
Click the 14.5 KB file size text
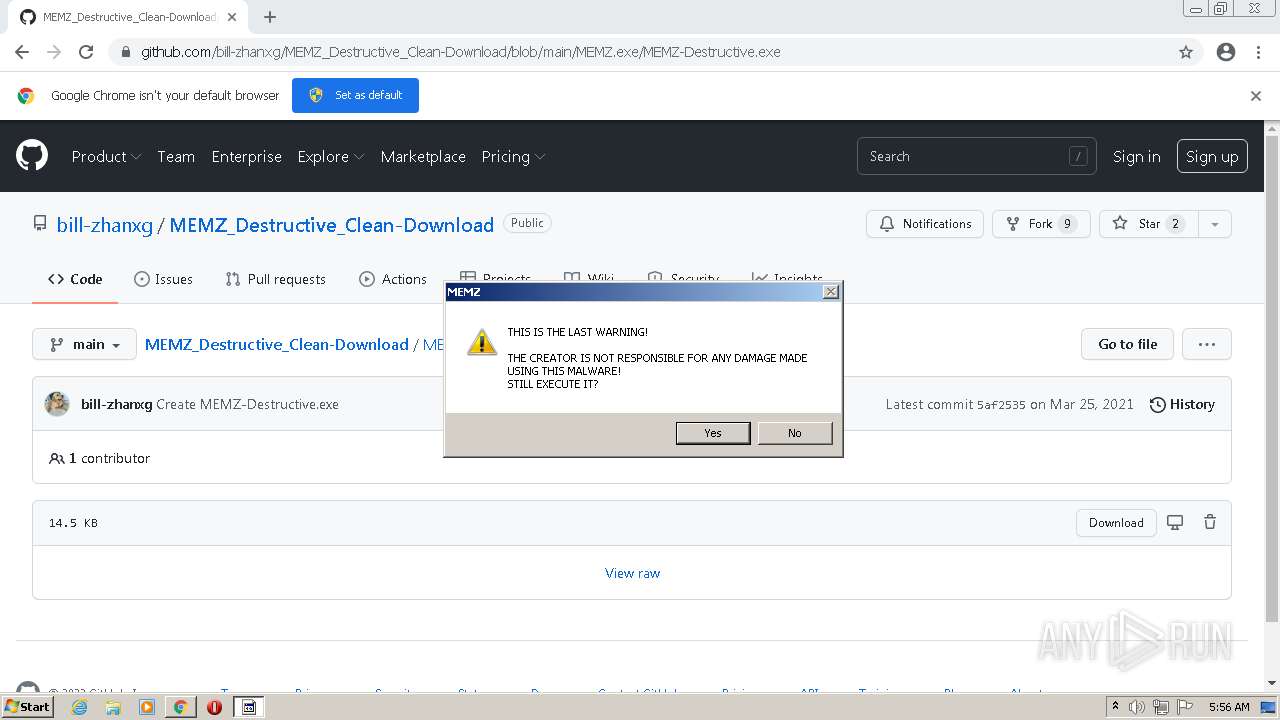(x=73, y=523)
